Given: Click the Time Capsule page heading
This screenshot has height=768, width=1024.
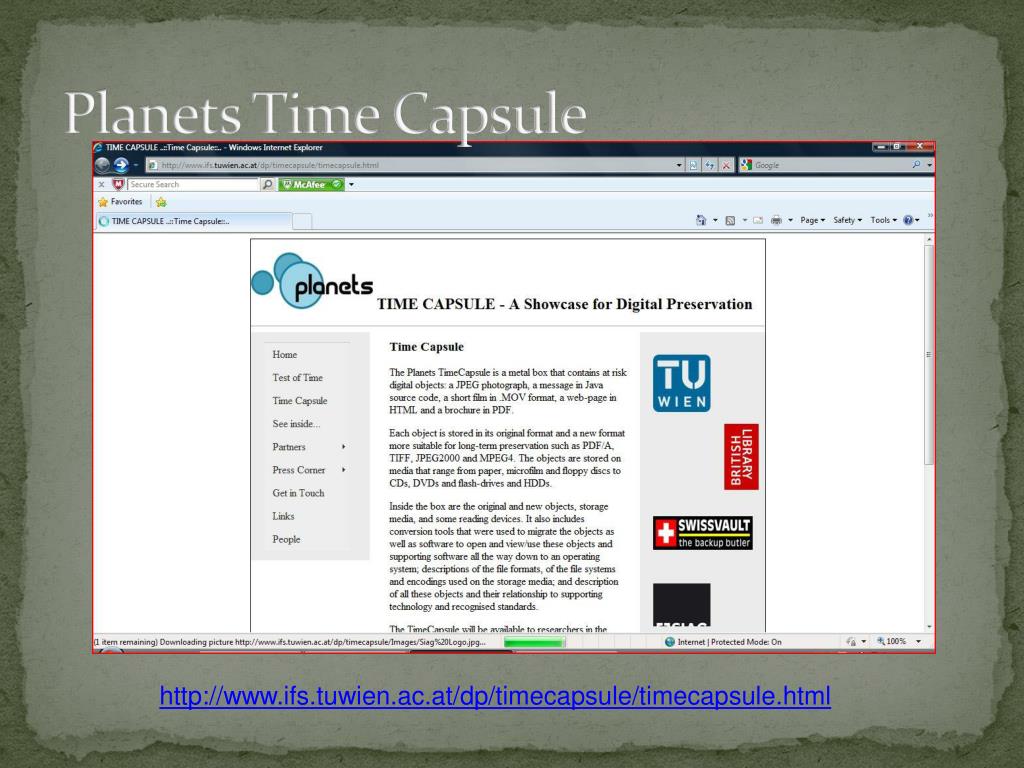Looking at the screenshot, I should click(426, 347).
